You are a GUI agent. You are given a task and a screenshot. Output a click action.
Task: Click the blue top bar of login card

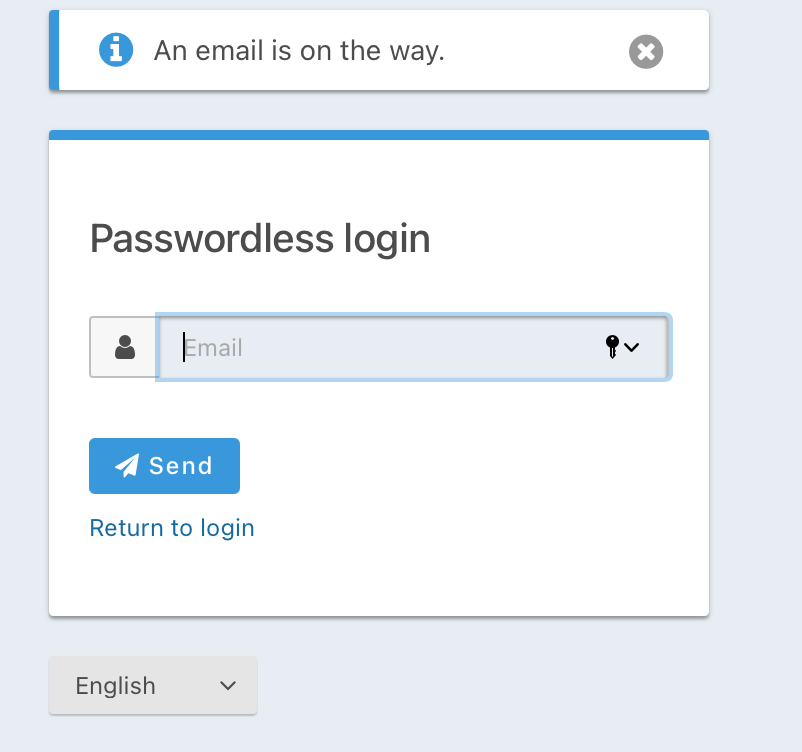click(x=379, y=135)
